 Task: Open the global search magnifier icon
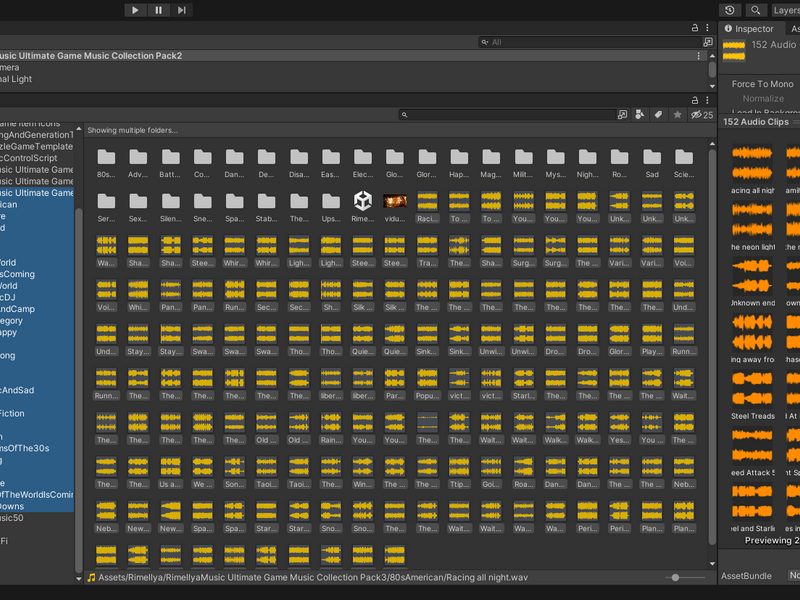pos(756,10)
